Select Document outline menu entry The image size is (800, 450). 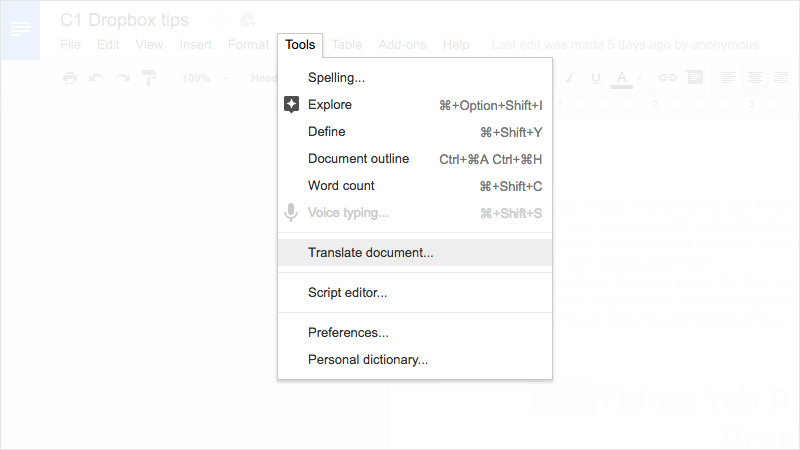click(x=415, y=159)
